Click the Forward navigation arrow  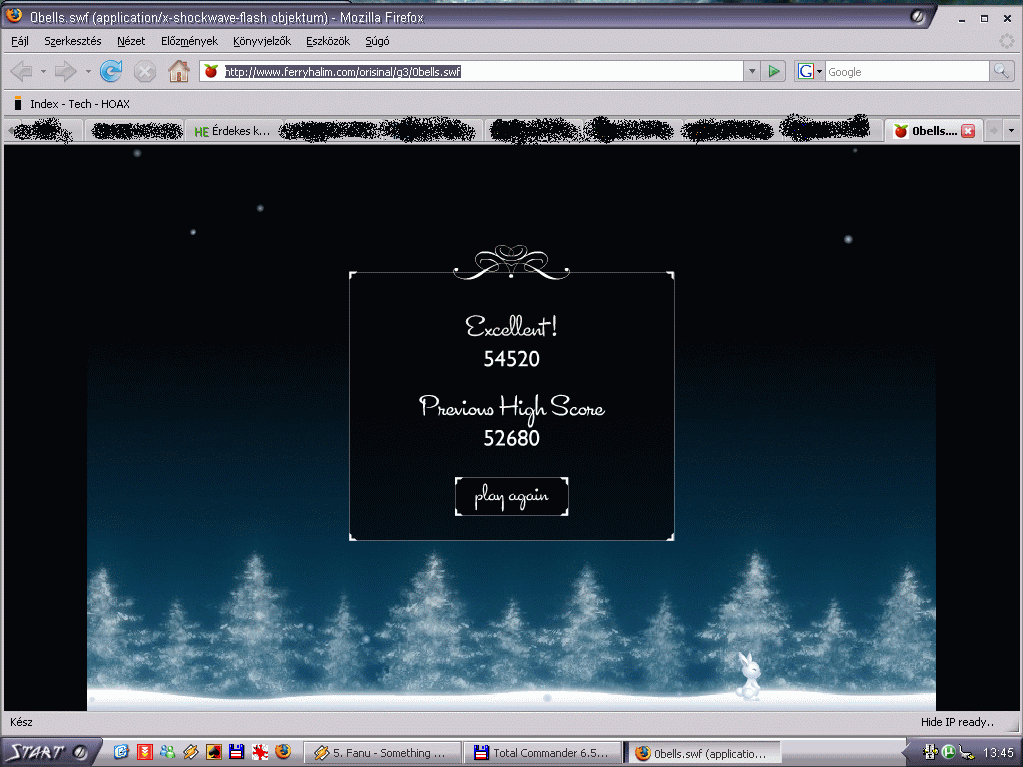[65, 71]
